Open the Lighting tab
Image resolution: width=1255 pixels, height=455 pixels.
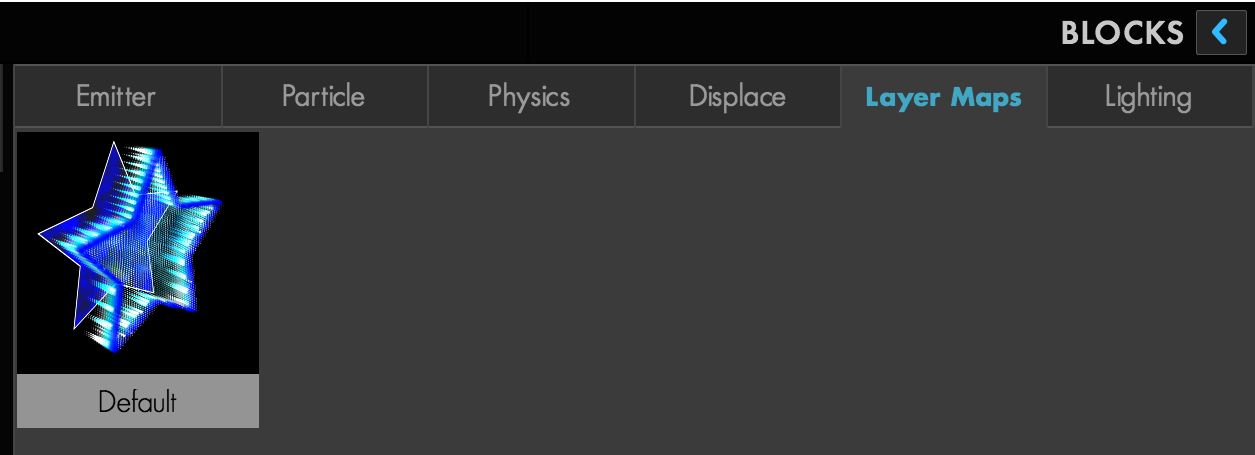tap(1148, 97)
